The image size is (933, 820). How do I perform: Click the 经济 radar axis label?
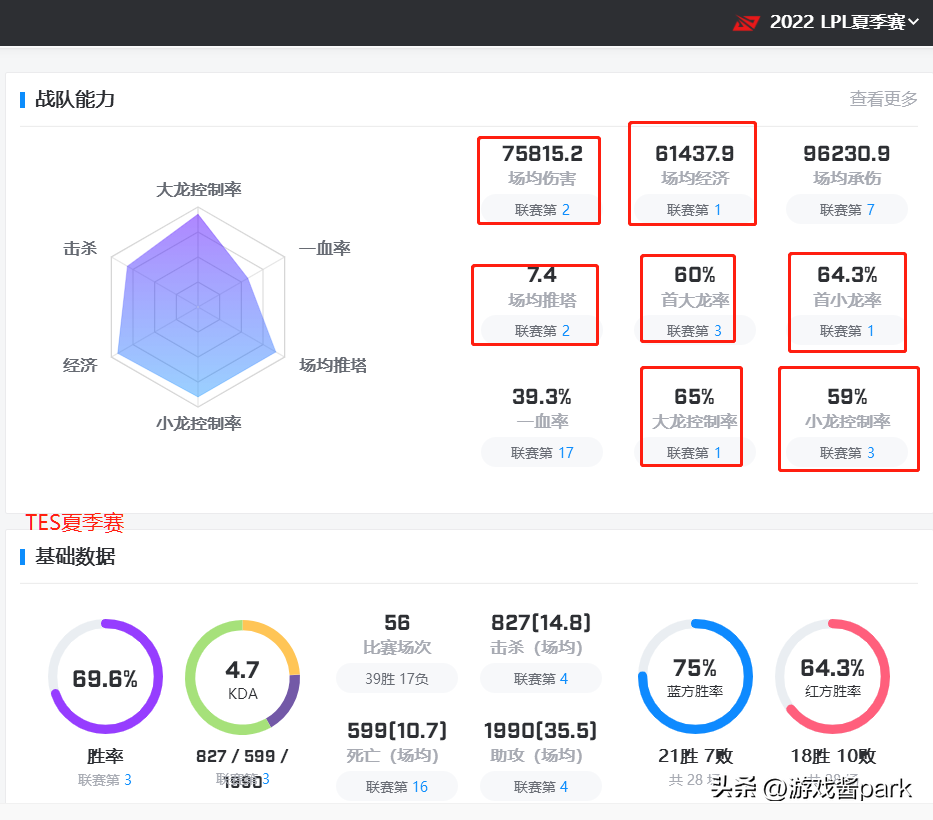pos(80,365)
